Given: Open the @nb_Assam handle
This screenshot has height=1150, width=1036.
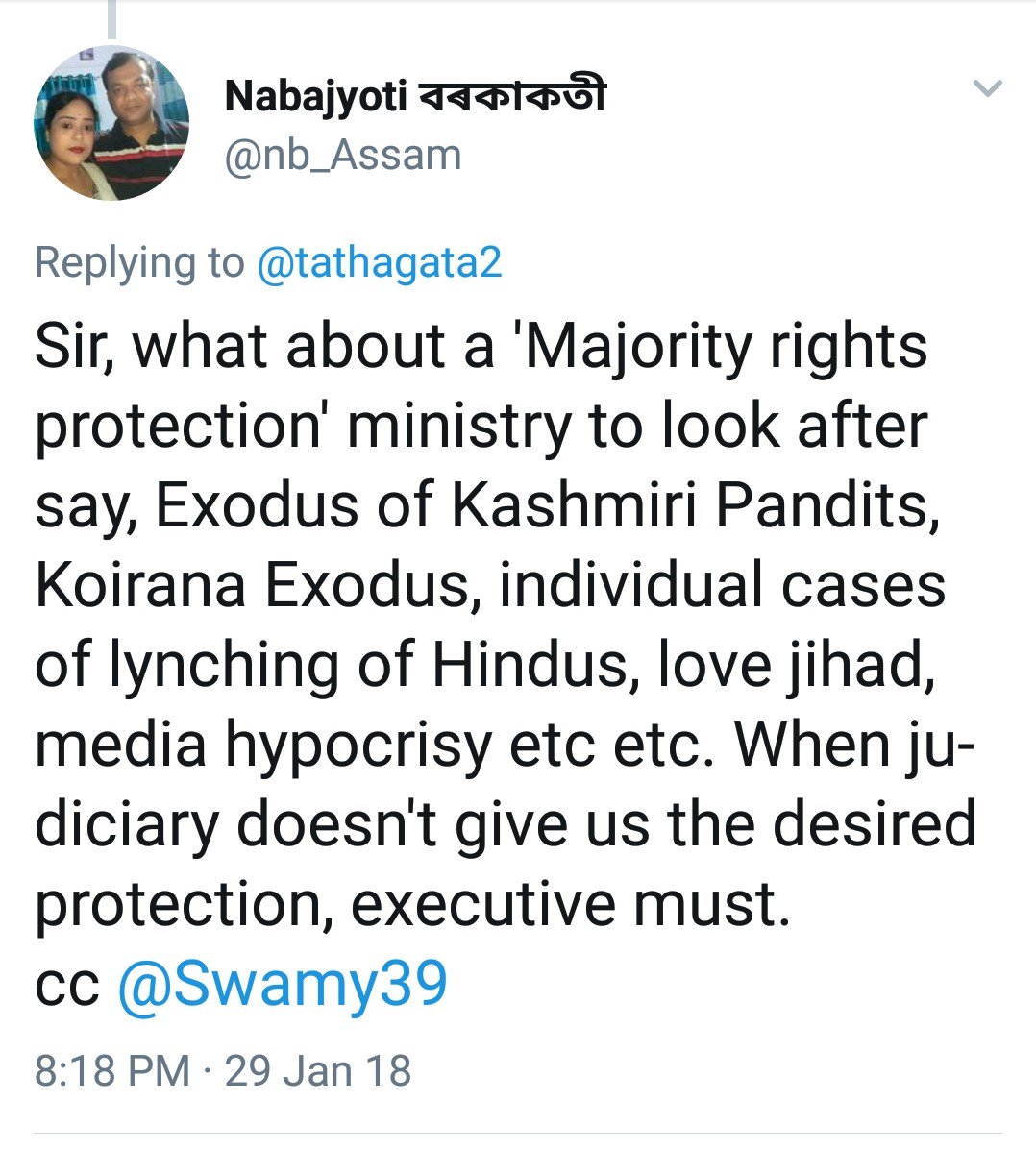Looking at the screenshot, I should (343, 156).
